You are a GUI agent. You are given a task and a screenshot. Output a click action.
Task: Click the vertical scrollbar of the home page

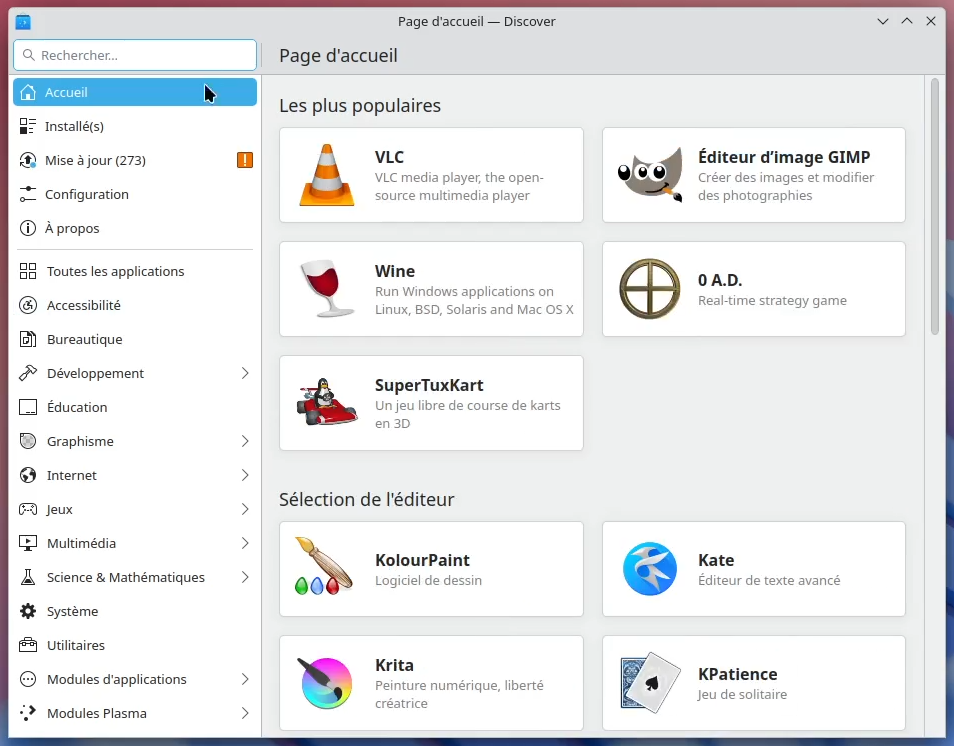tap(935, 205)
